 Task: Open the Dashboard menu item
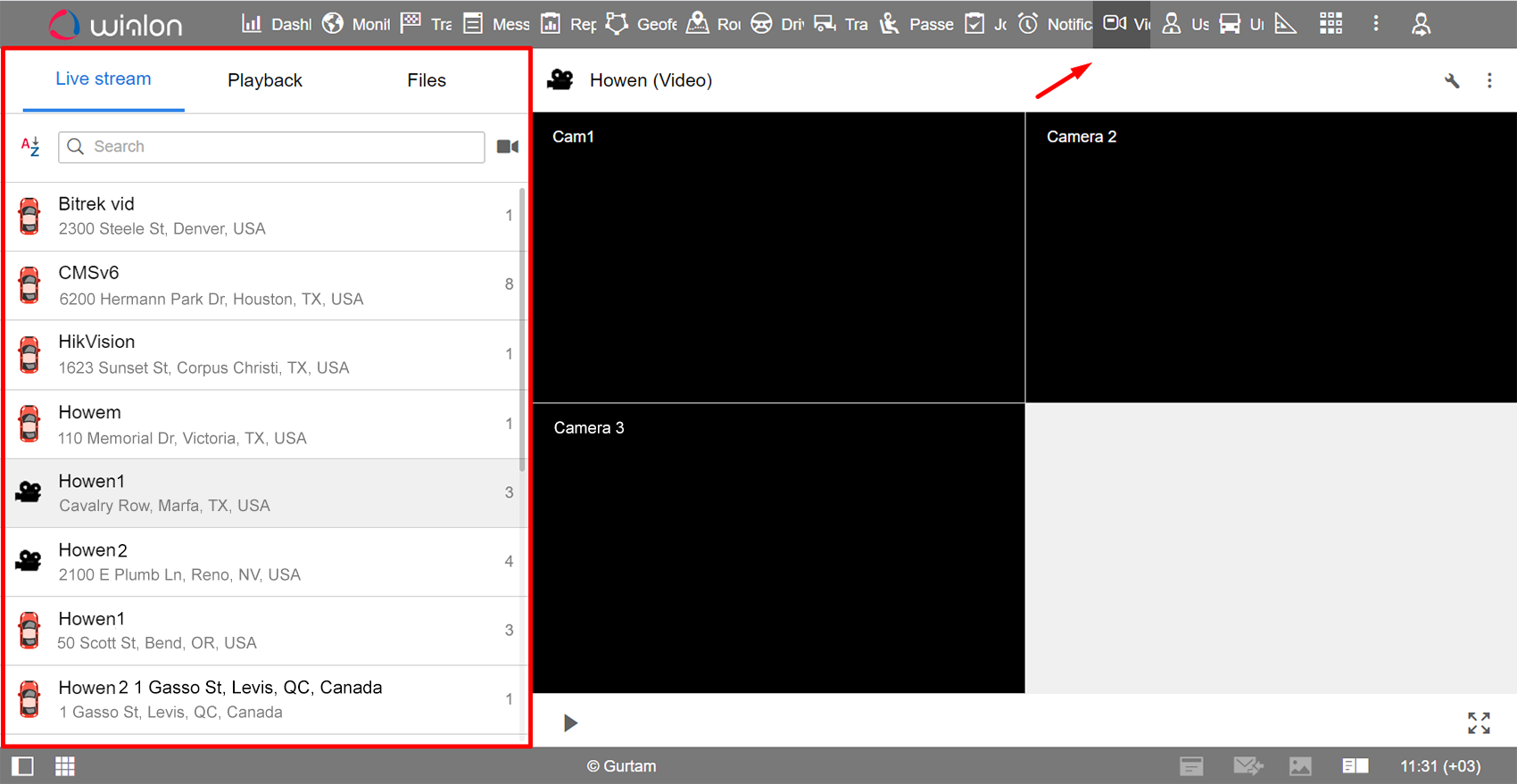tap(277, 24)
